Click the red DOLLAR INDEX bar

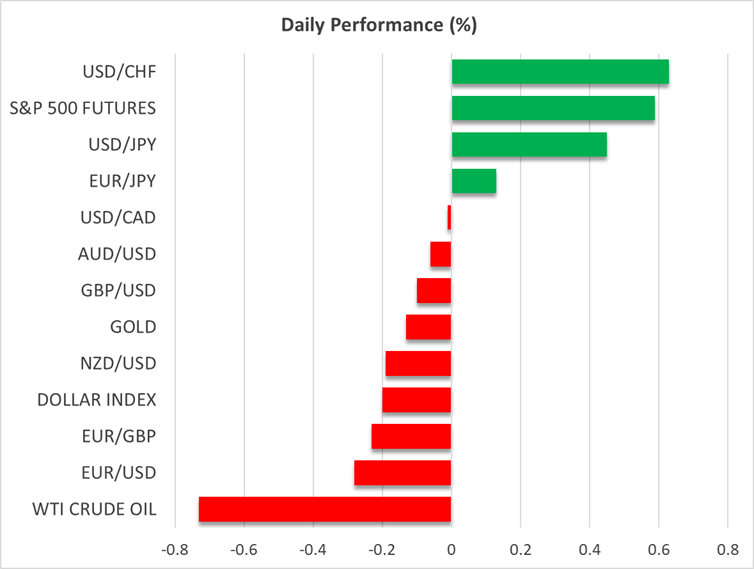[417, 400]
